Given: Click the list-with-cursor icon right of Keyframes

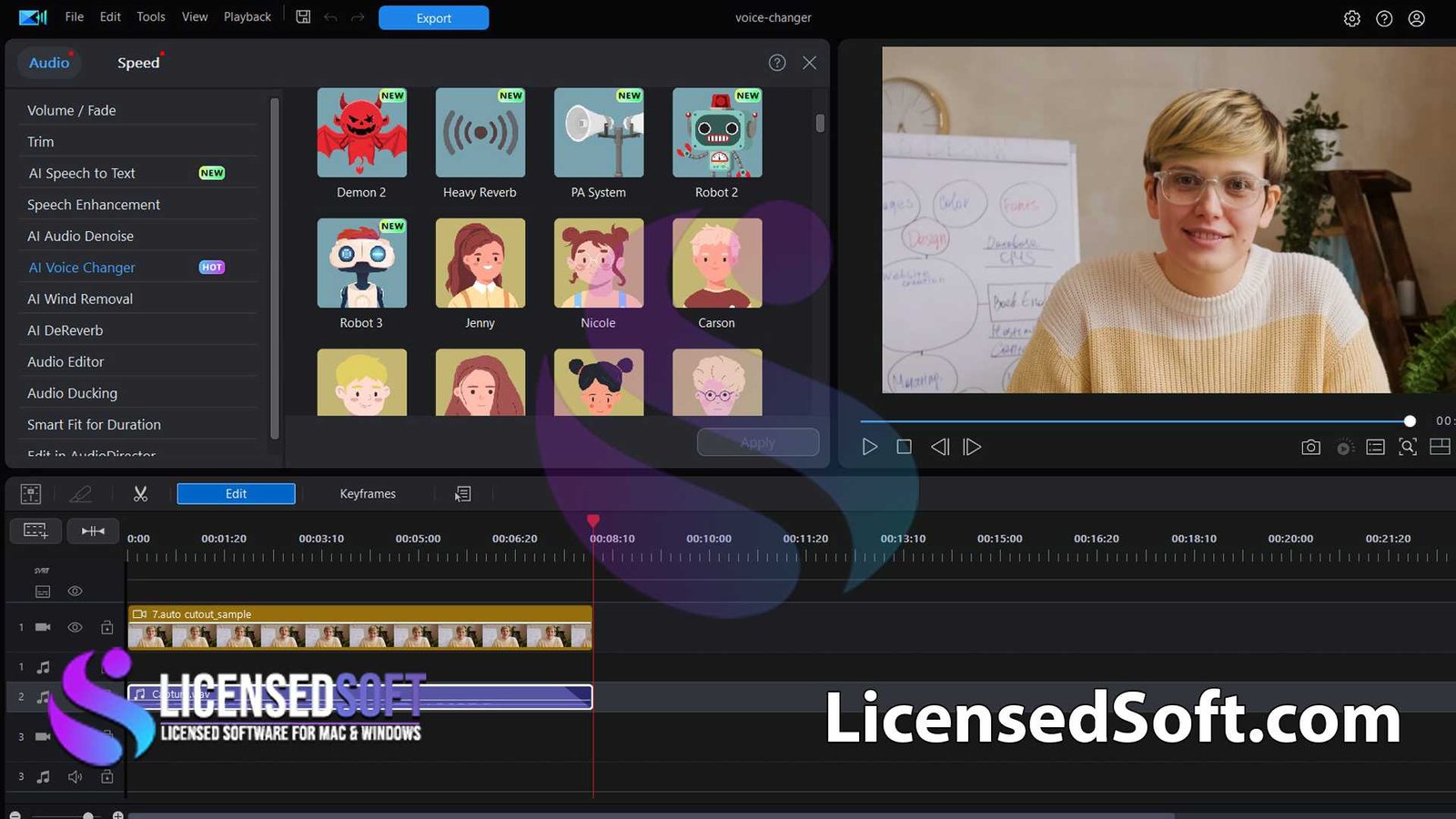Looking at the screenshot, I should pos(463,493).
